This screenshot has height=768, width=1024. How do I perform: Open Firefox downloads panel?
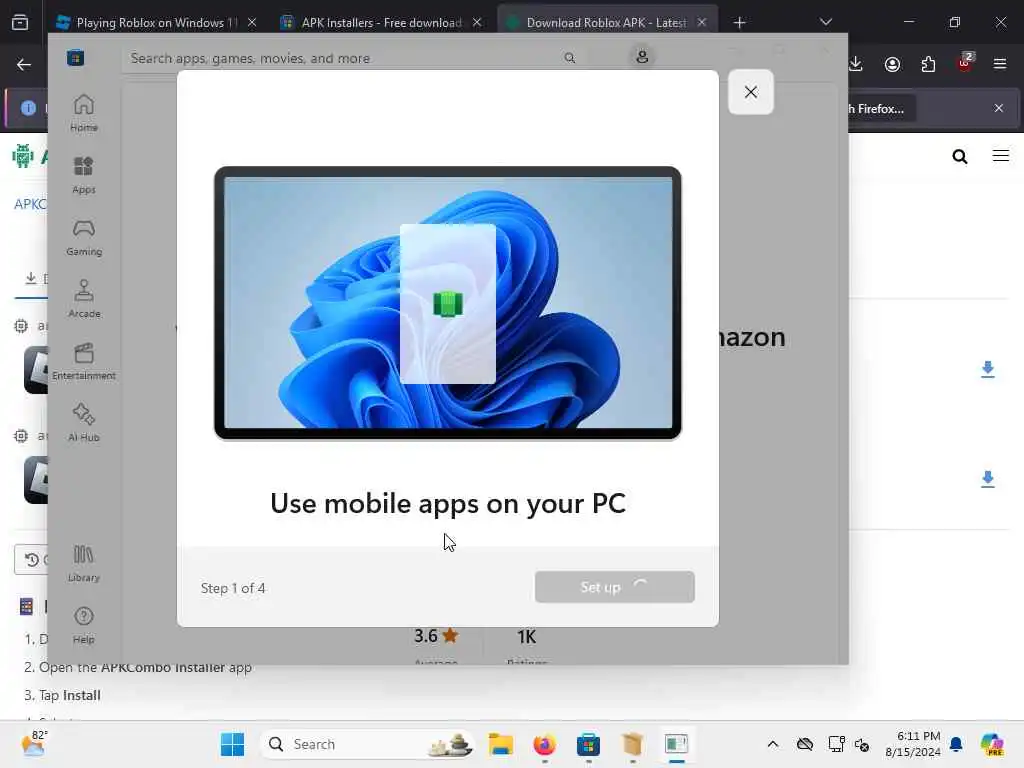pos(856,64)
